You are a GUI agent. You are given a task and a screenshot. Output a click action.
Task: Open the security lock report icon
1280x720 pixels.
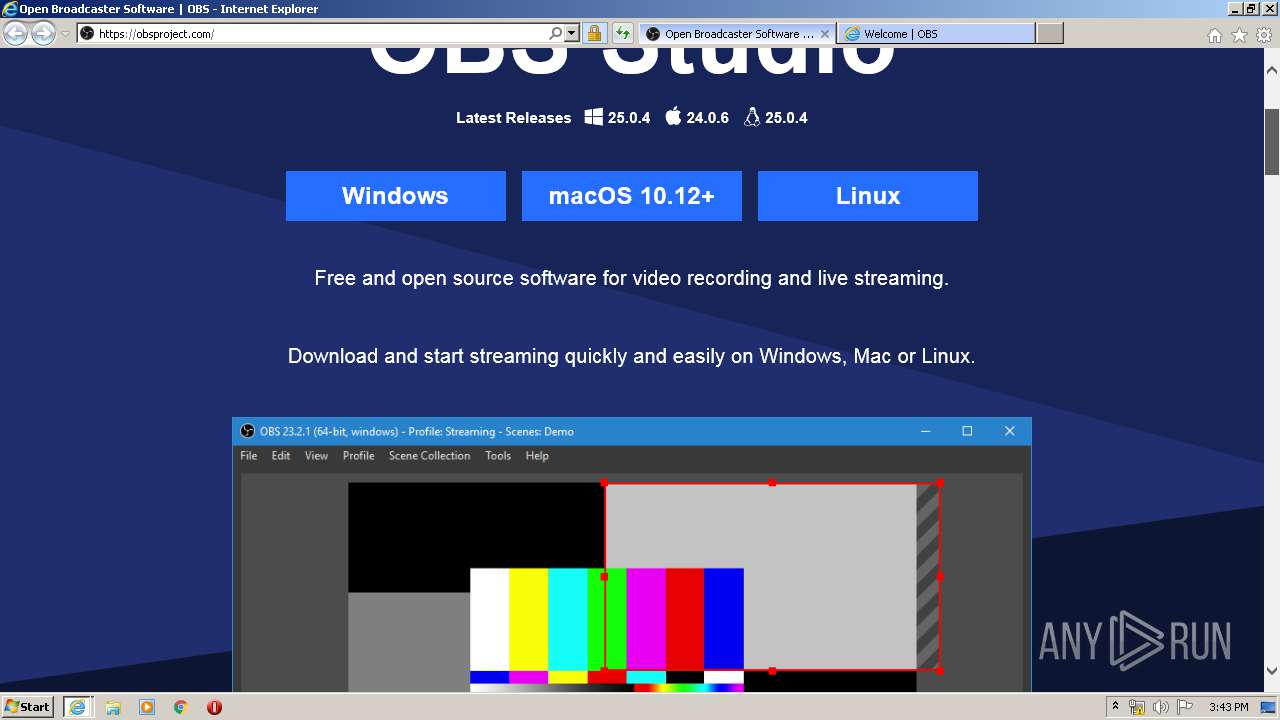(594, 33)
